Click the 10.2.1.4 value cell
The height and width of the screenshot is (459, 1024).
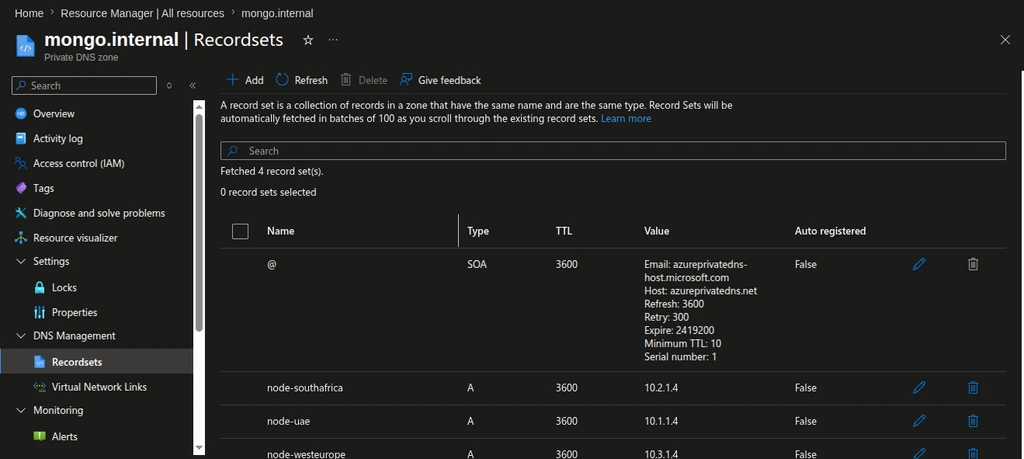click(661, 388)
